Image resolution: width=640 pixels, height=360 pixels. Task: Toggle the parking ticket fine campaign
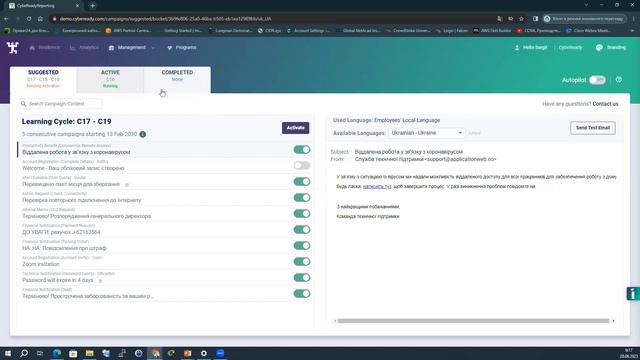coord(302,245)
